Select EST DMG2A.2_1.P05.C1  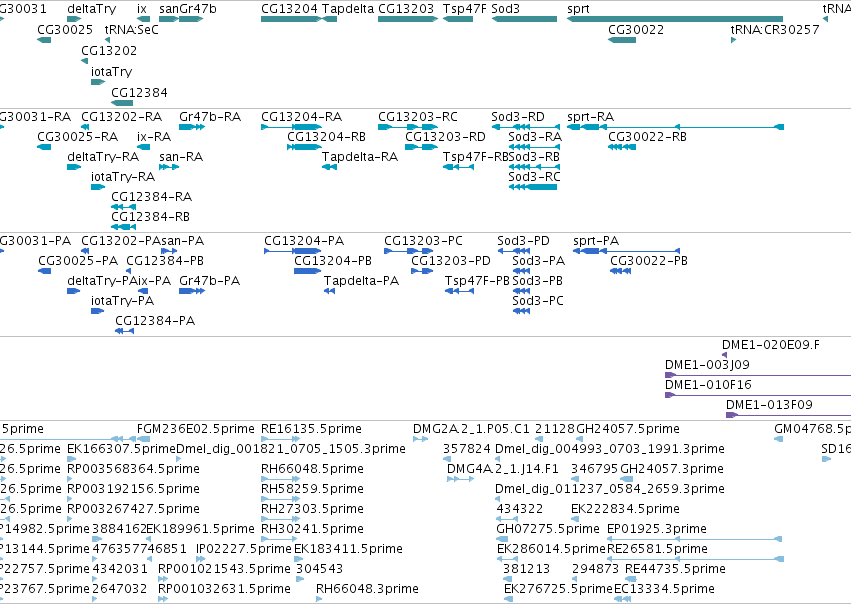(471, 429)
